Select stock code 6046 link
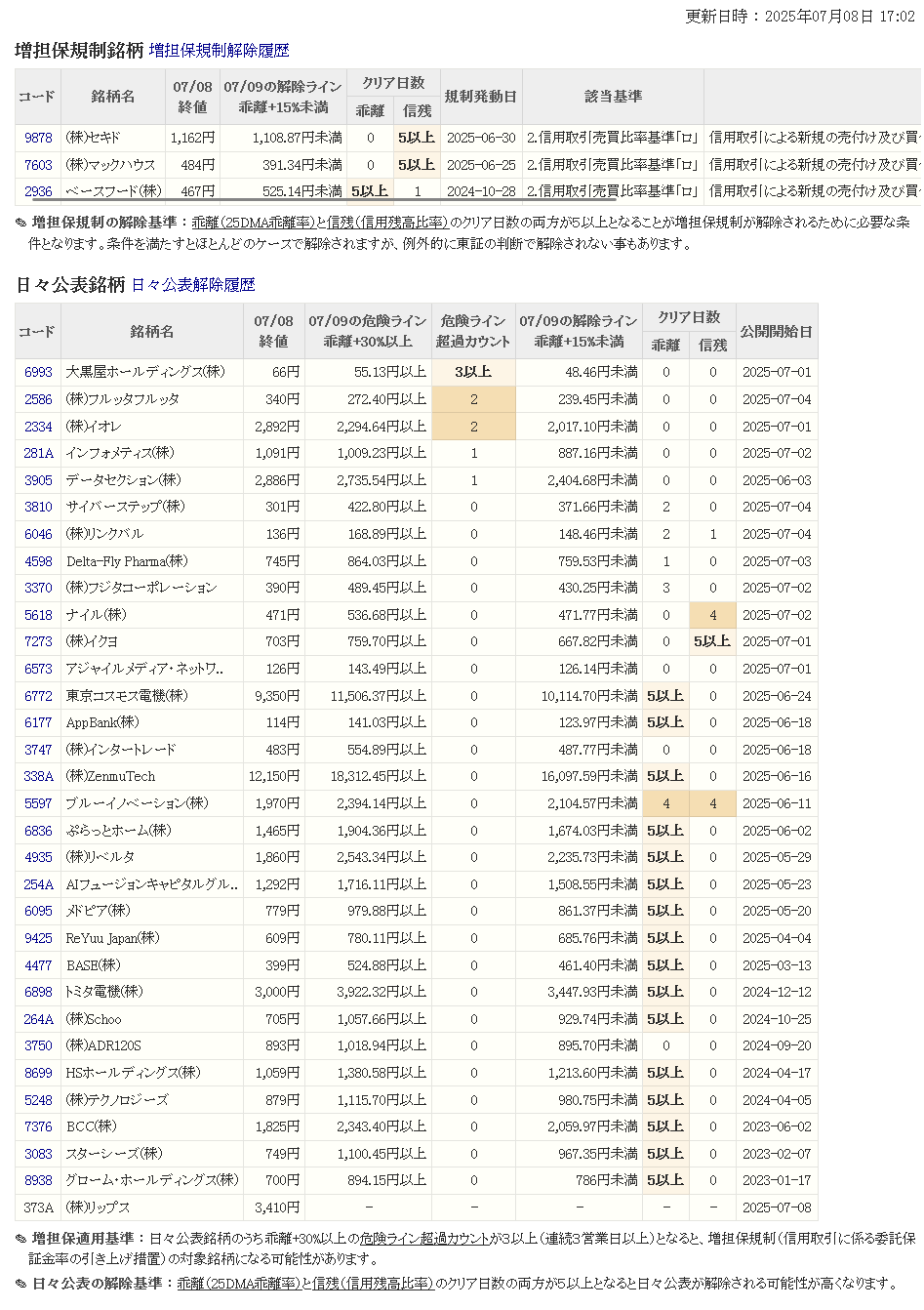Image resolution: width=924 pixels, height=1310 pixels. pyautogui.click(x=38, y=534)
